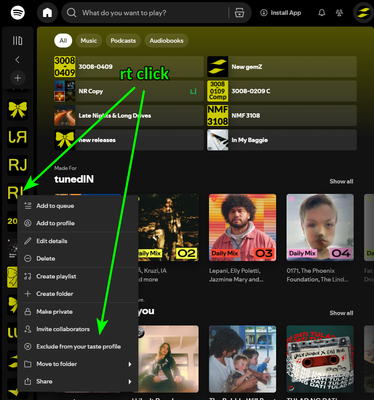Click the Edit details pencil icon
This screenshot has width=374, height=400.
coord(28,241)
